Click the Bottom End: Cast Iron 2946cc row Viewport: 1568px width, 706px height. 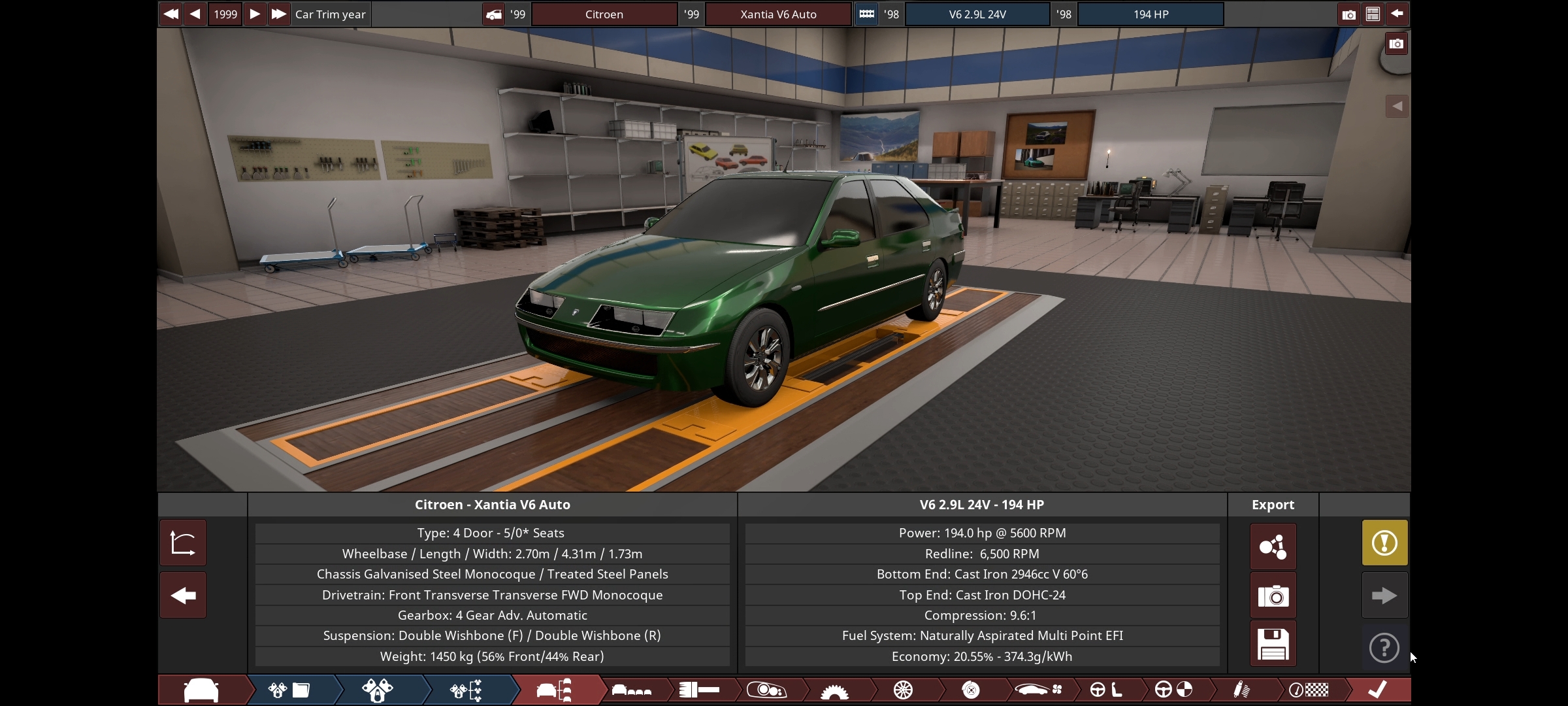pos(982,574)
